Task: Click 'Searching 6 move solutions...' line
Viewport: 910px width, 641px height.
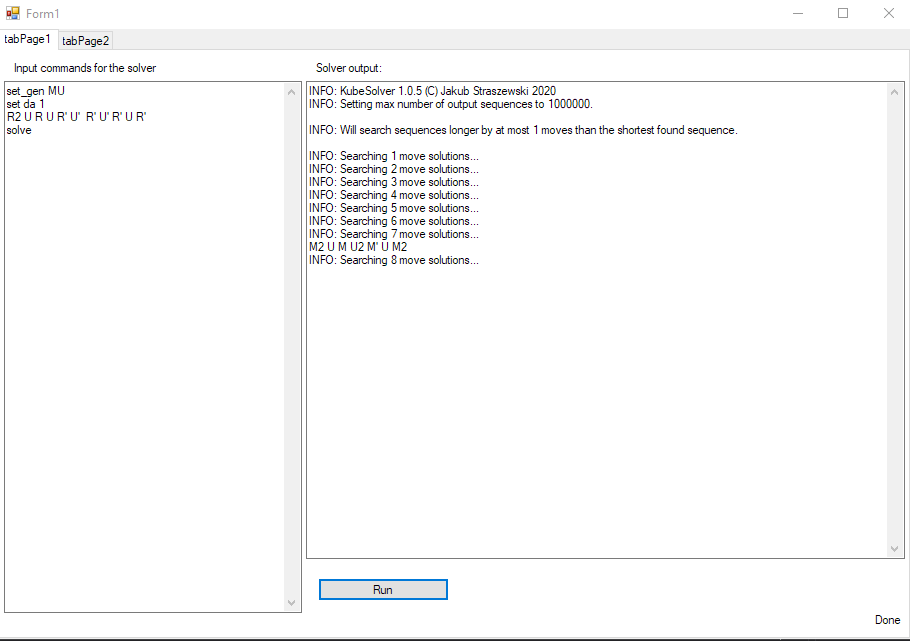Action: (x=393, y=221)
